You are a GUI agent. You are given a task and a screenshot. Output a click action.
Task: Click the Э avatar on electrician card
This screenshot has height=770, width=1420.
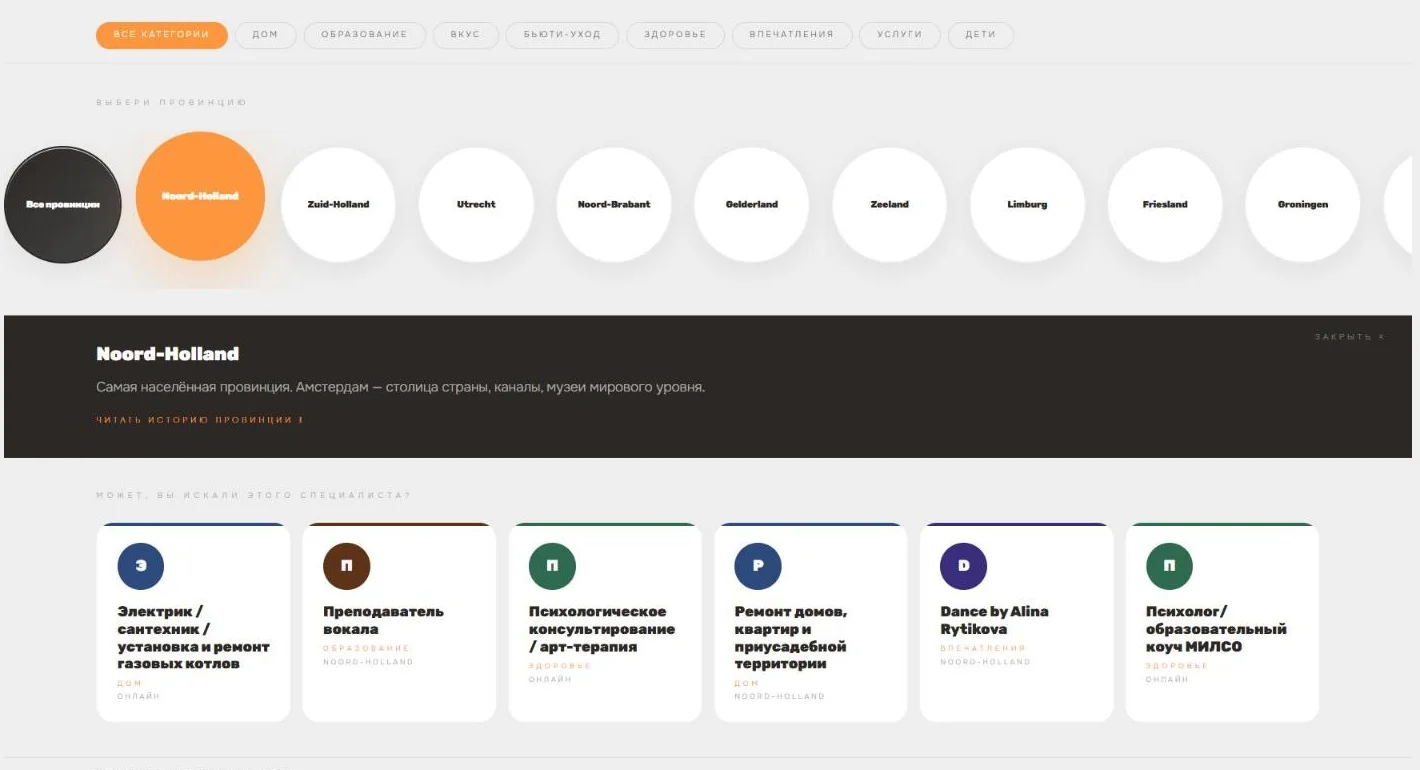(141, 566)
